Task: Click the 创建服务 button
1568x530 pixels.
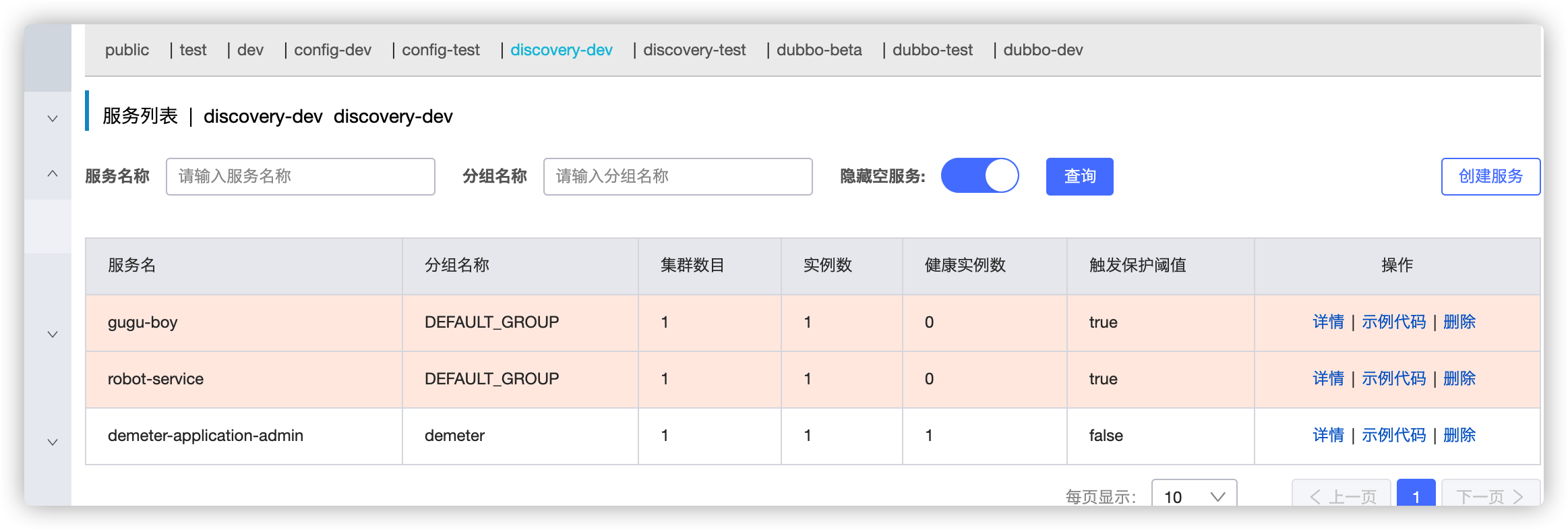Action: 1490,177
